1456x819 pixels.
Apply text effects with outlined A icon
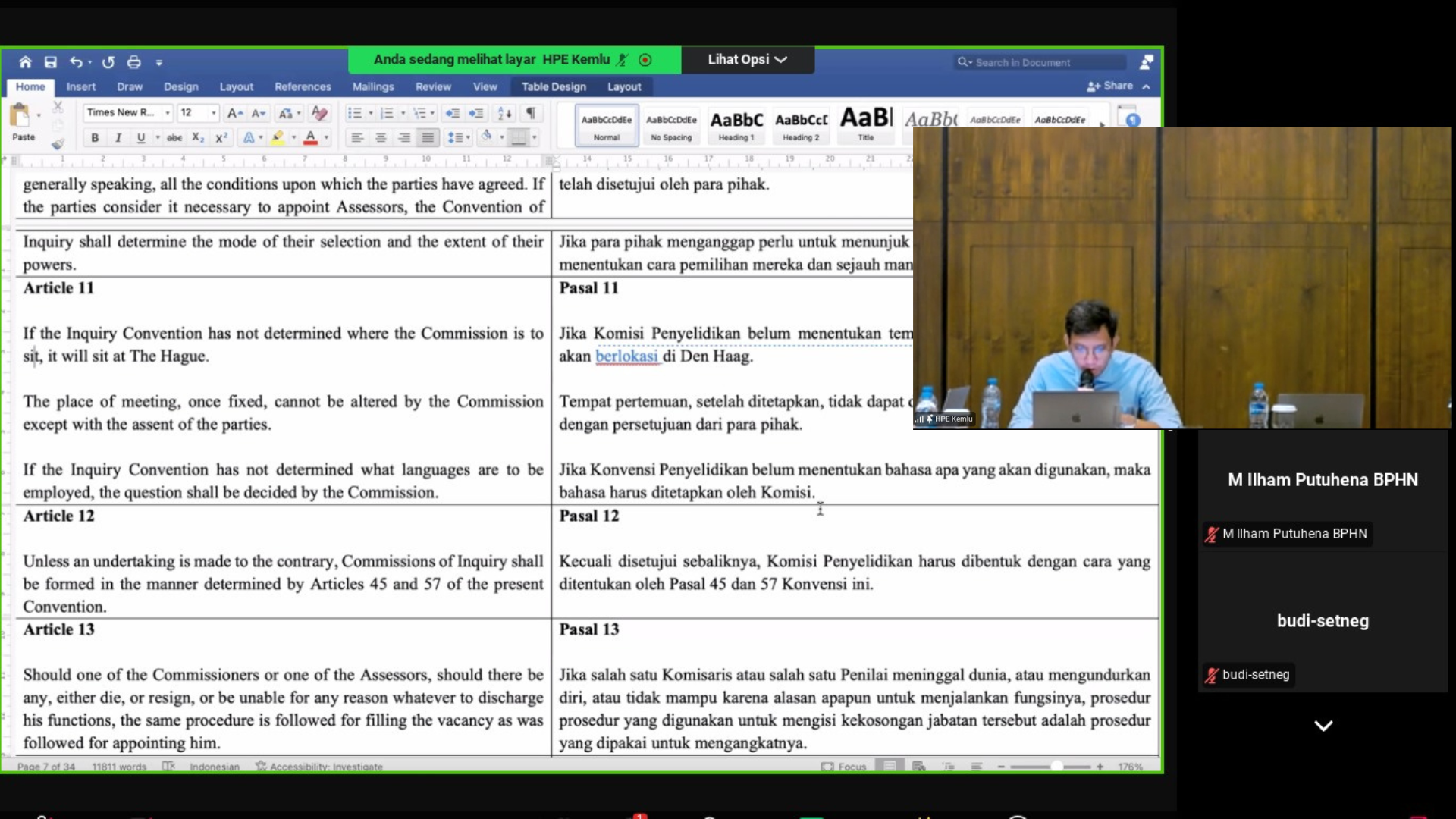249,137
